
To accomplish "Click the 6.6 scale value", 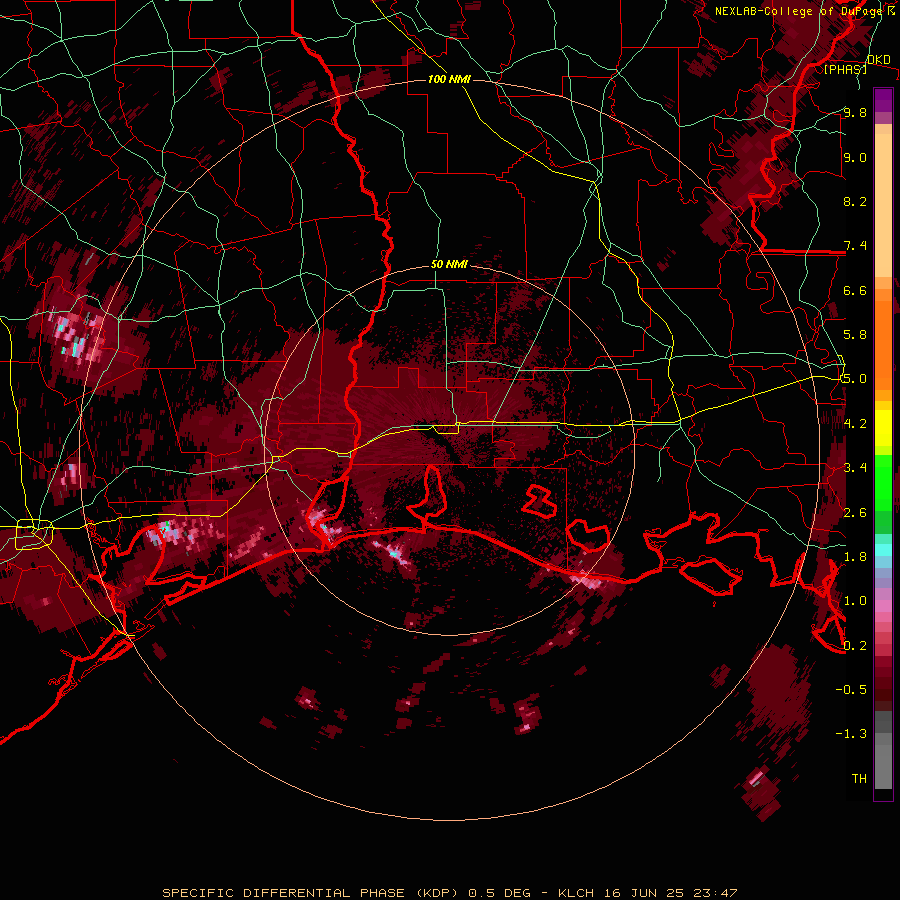I will 855,290.
